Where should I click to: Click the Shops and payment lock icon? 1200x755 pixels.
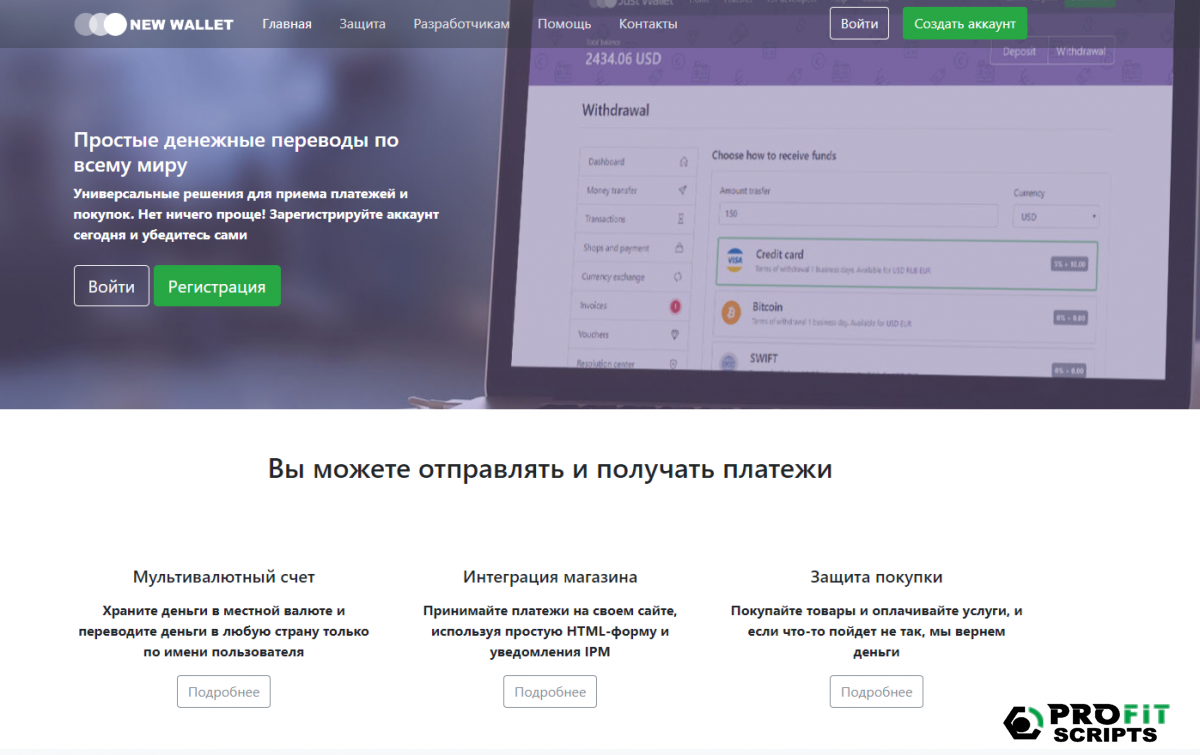(x=679, y=248)
